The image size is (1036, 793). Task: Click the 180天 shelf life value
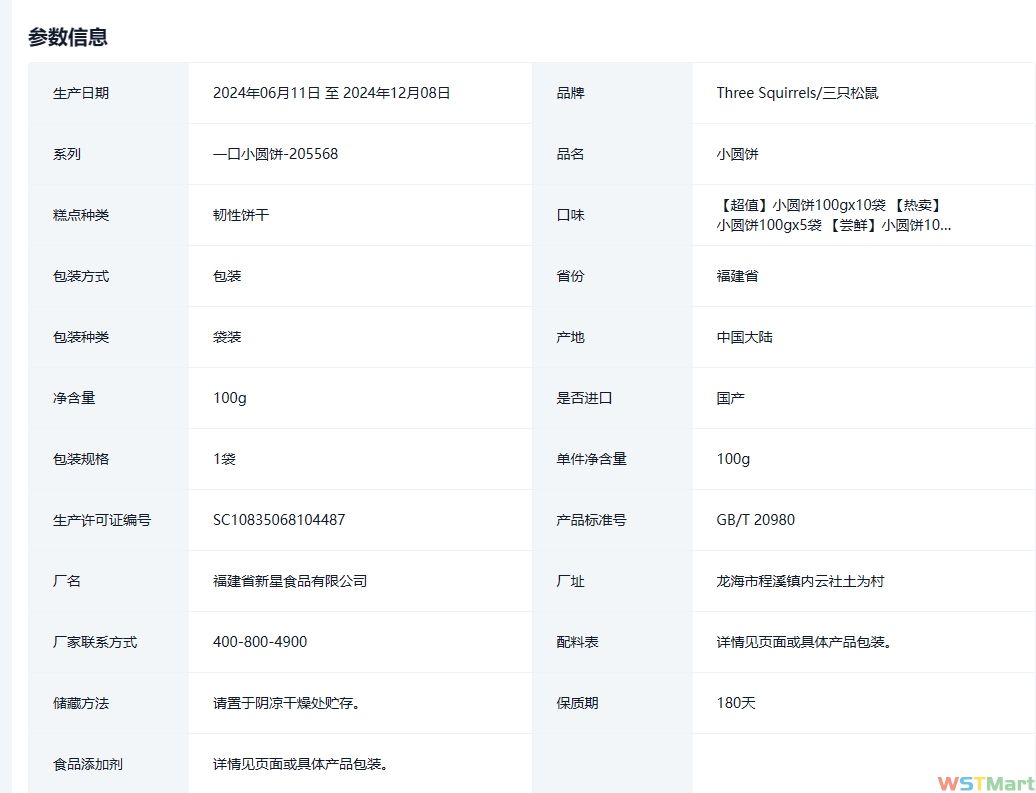[x=736, y=703]
